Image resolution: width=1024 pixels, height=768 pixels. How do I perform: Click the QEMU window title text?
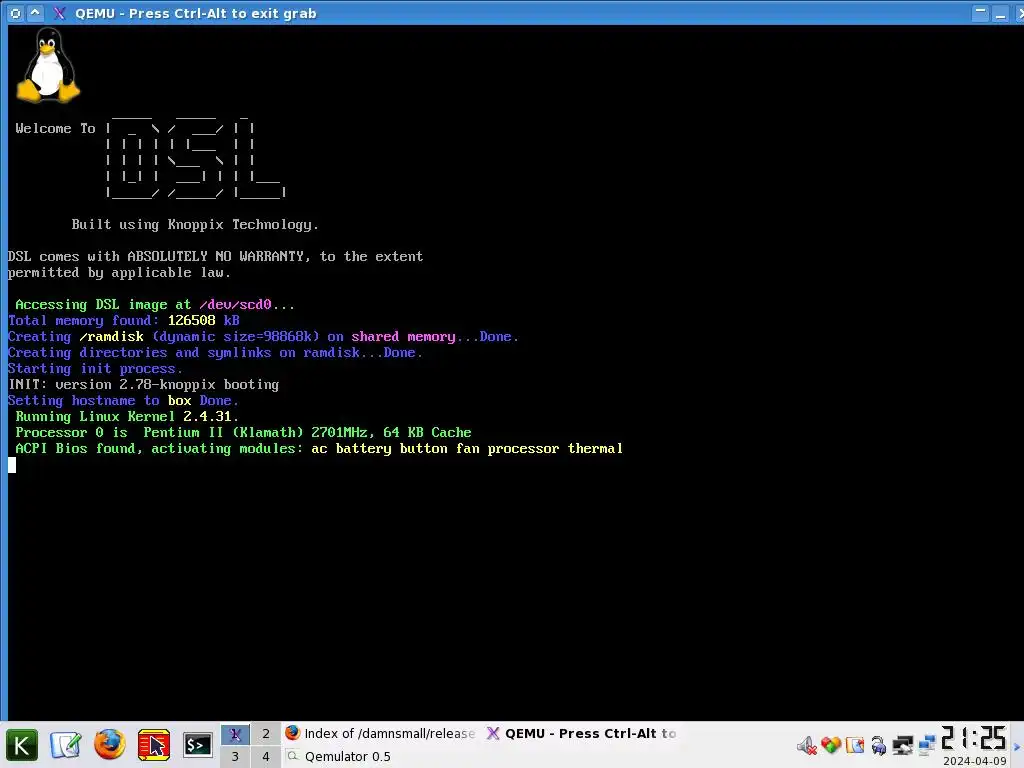click(x=196, y=13)
